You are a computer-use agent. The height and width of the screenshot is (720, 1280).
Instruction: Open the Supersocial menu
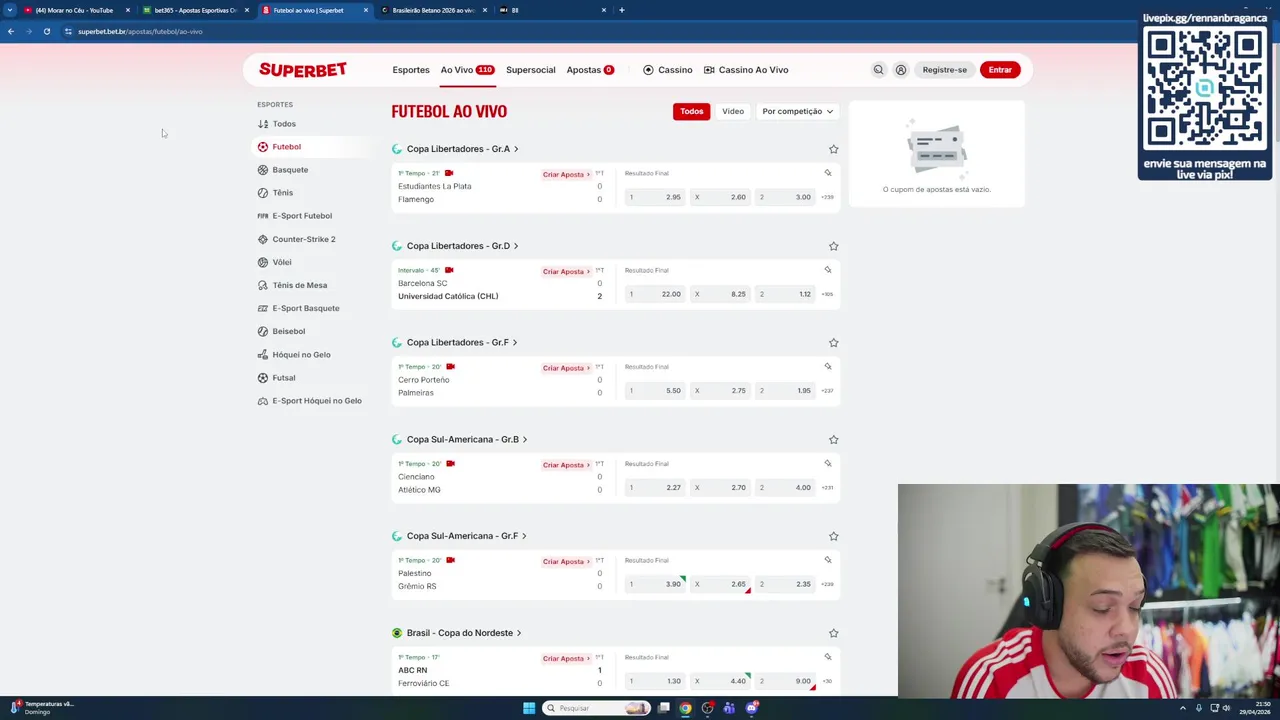[x=531, y=70]
